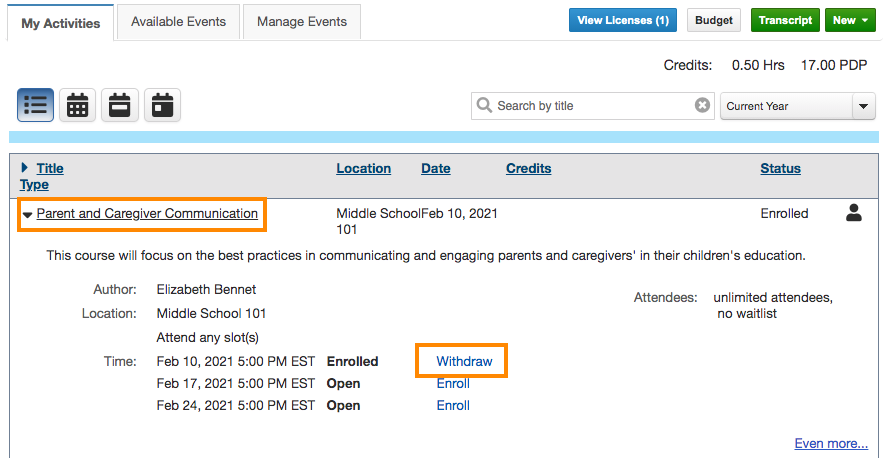Open the Available Events tab
The height and width of the screenshot is (458, 887).
point(178,21)
